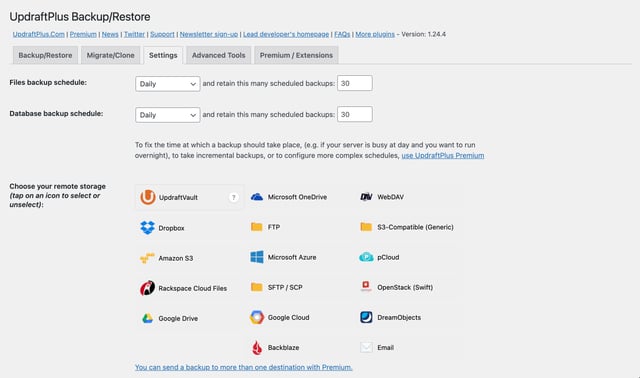Open the Premium / Extensions tab
The image size is (640, 378).
[x=296, y=55]
